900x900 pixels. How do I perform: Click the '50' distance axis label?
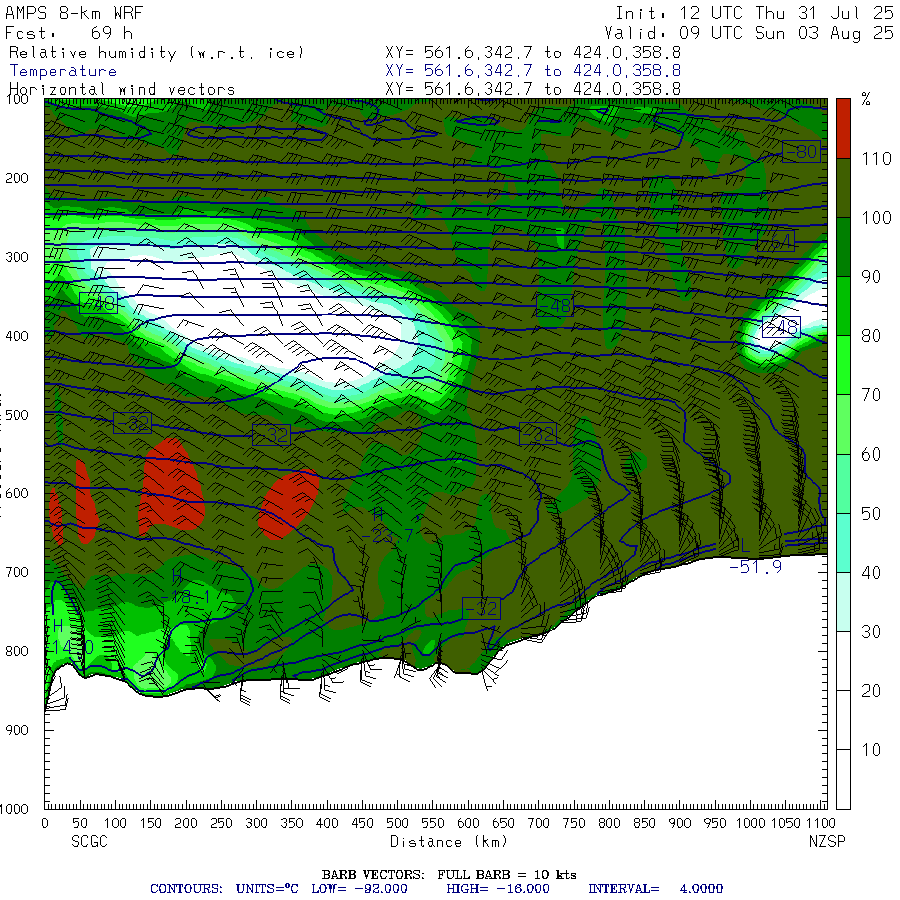click(x=80, y=824)
